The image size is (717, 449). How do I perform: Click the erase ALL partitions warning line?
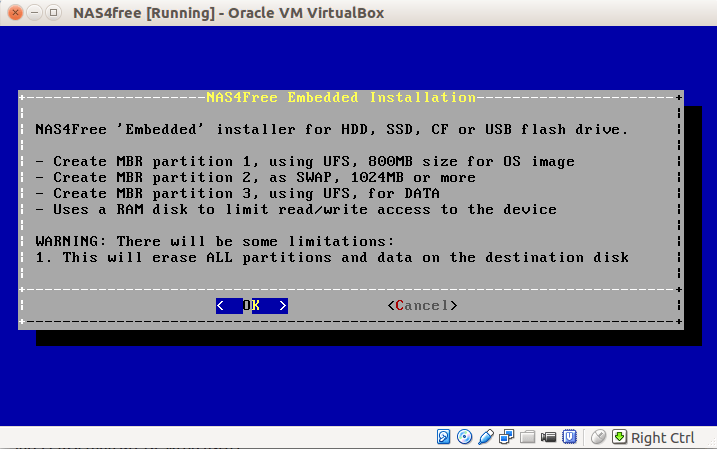(332, 257)
